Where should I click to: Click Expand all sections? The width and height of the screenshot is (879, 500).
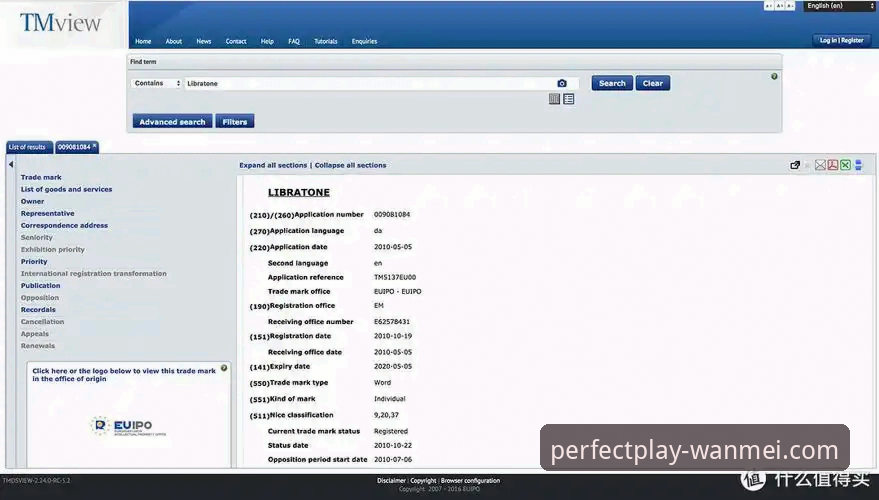(273, 165)
